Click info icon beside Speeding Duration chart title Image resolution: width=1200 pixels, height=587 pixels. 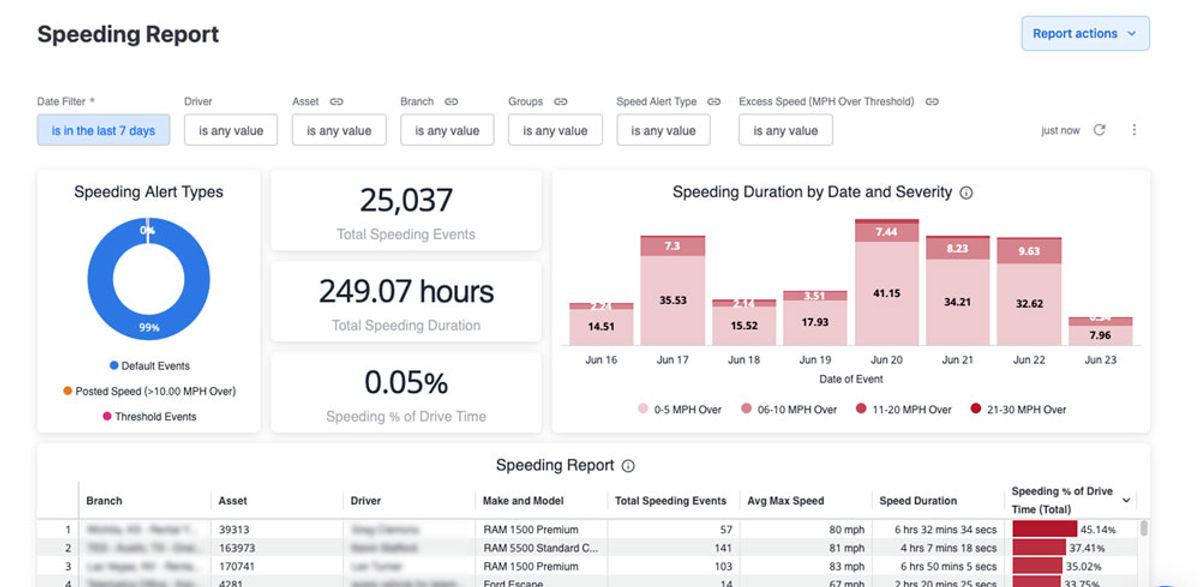pos(966,193)
